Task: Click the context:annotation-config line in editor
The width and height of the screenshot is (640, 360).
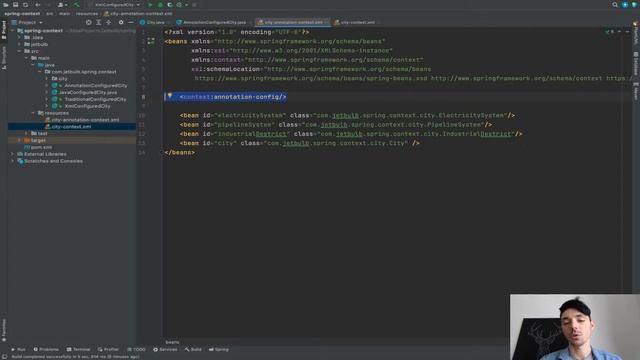Action: tap(233, 97)
